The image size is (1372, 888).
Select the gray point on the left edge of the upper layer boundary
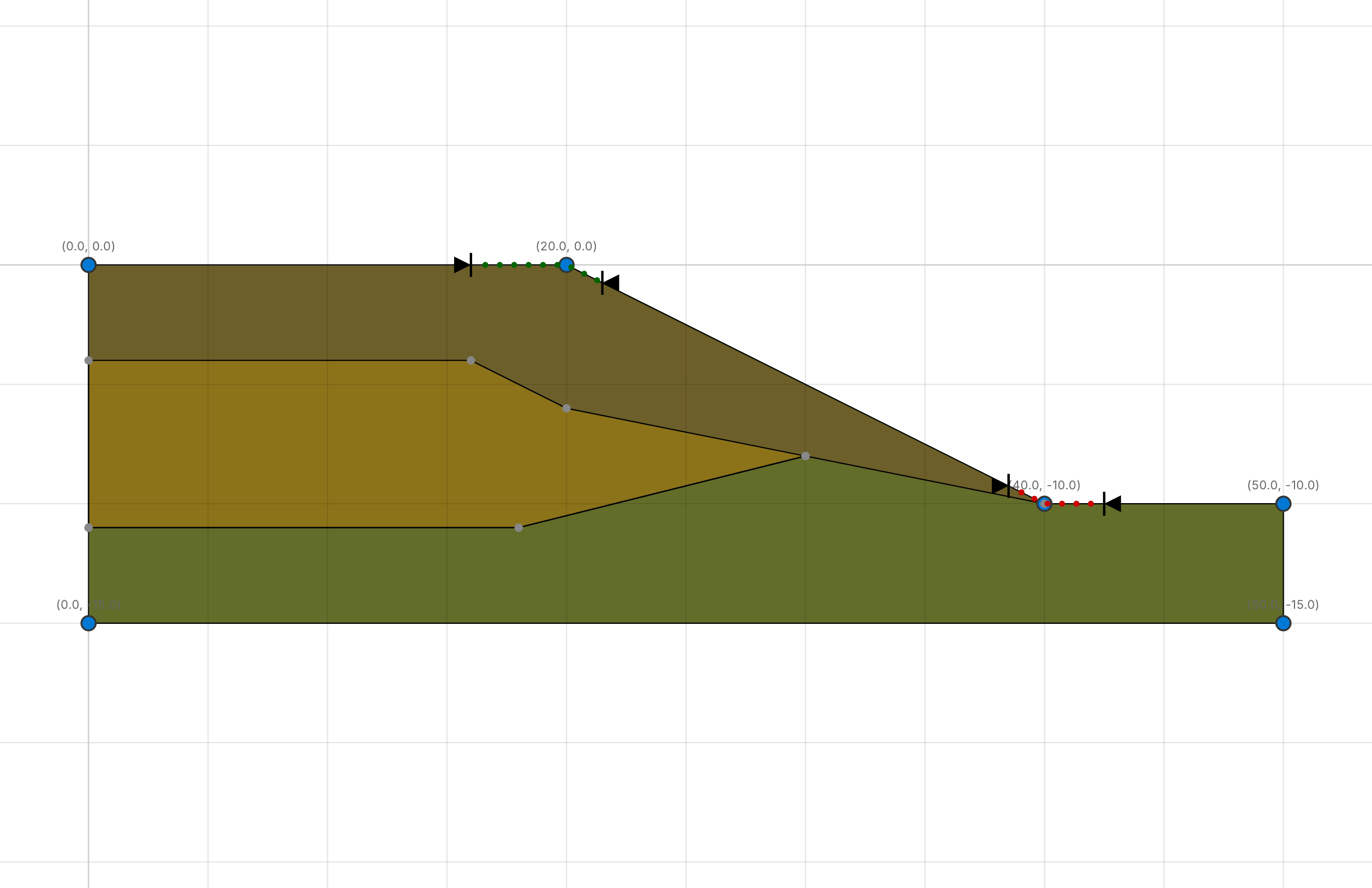click(88, 360)
